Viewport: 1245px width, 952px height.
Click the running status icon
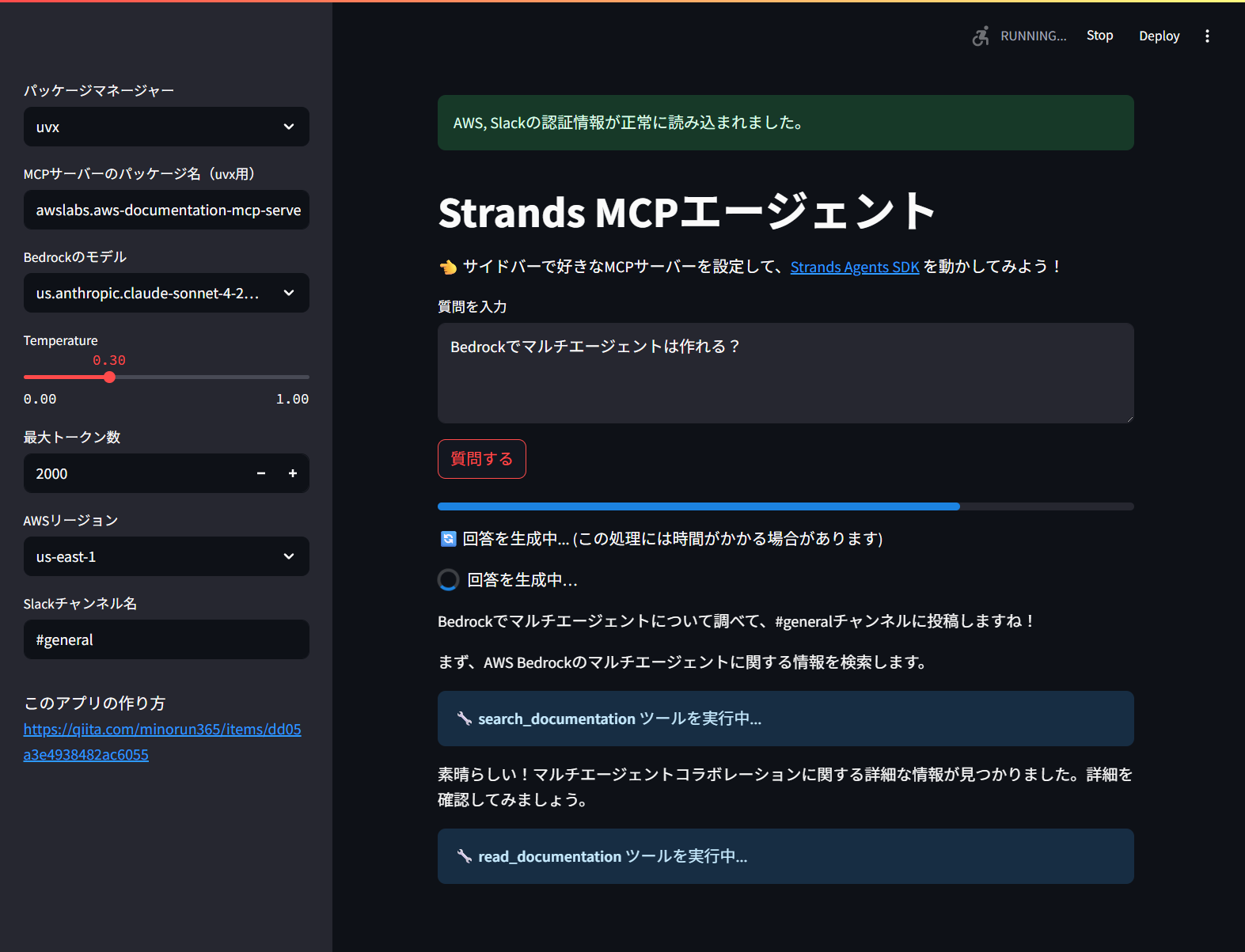tap(981, 36)
